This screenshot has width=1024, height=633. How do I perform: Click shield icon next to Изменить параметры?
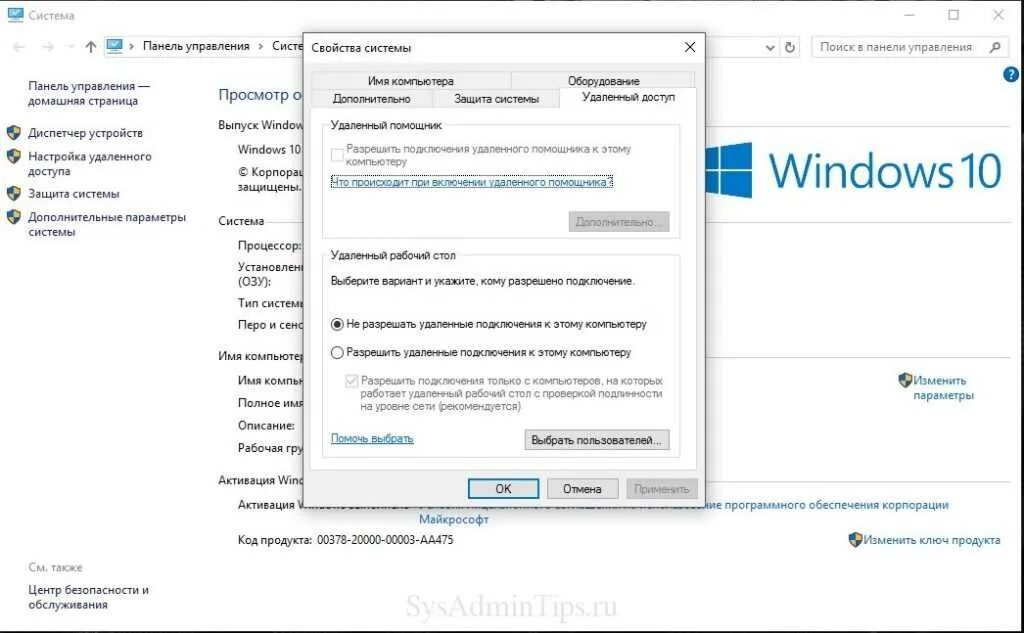tap(905, 380)
